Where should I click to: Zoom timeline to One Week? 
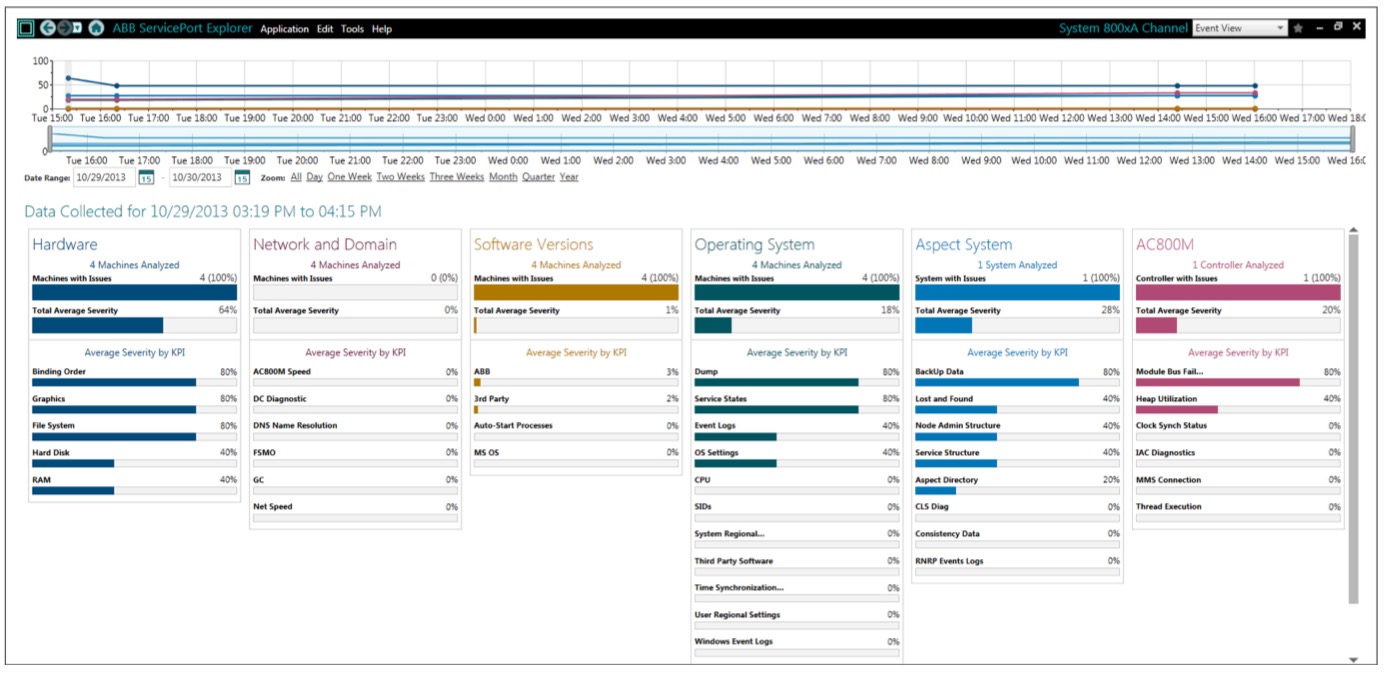350,177
